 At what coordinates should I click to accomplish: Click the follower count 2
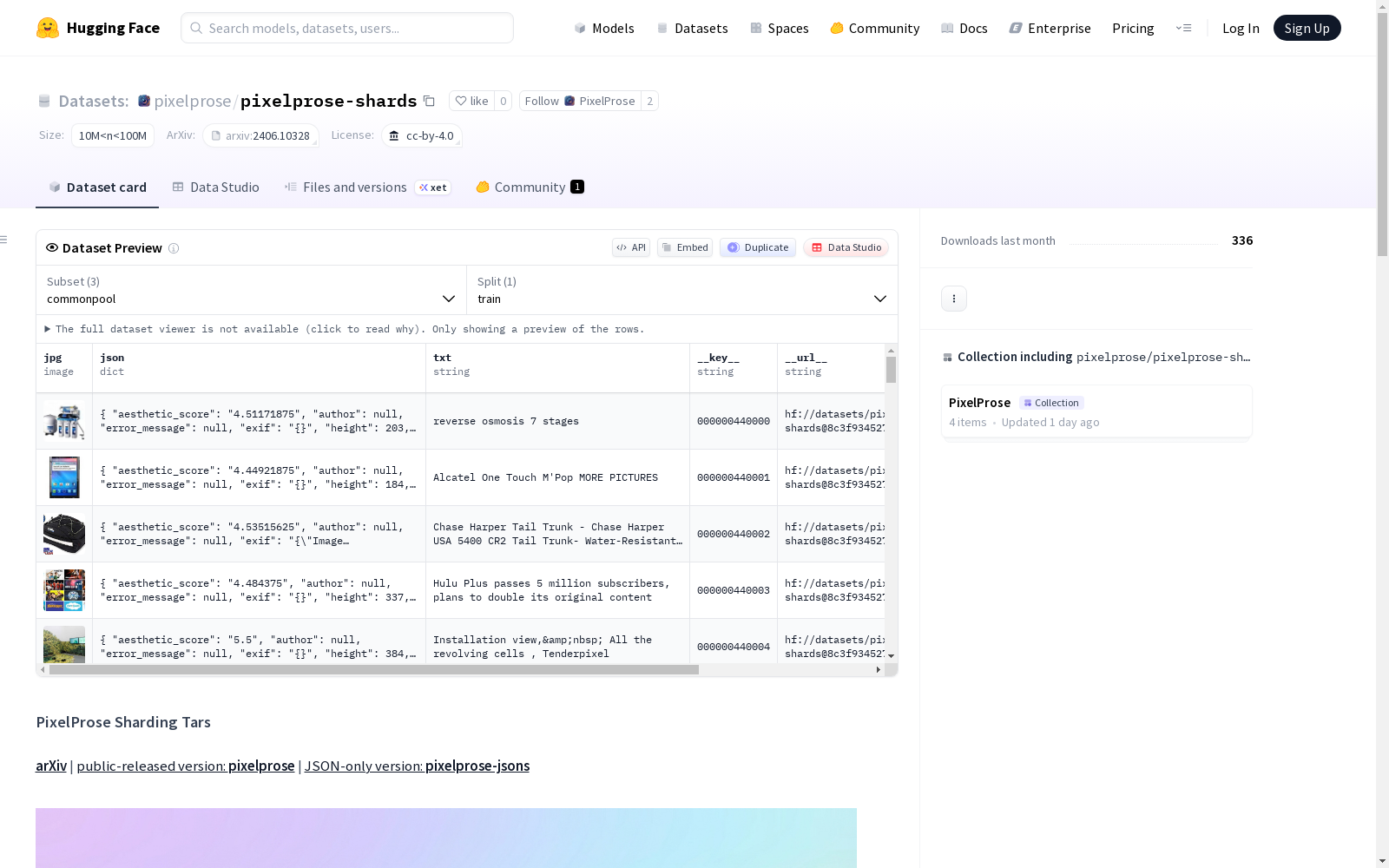[x=649, y=101]
